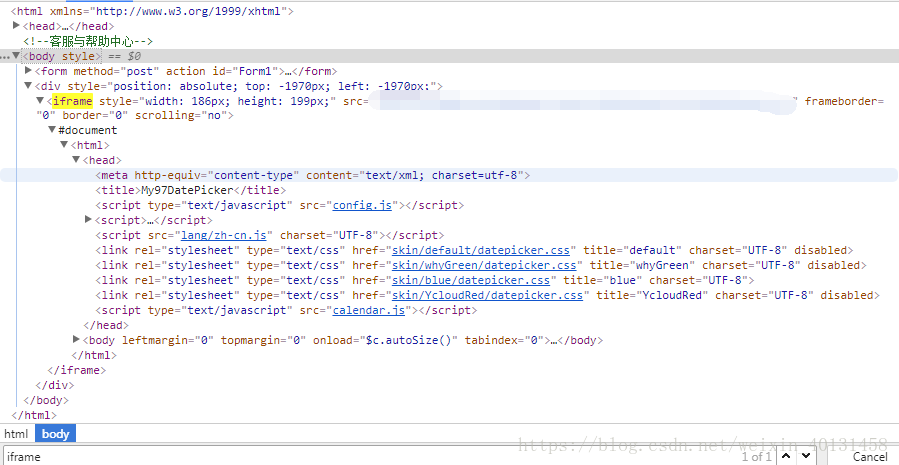The image size is (899, 465).
Task: Open skin/default/datepicker.css stylesheet link
Action: tap(481, 250)
